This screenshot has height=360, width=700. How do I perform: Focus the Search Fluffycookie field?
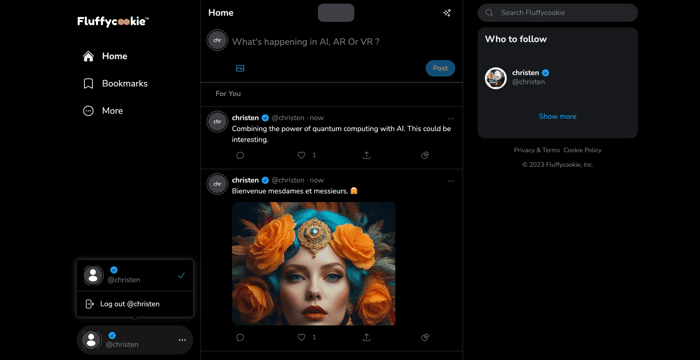coord(558,13)
